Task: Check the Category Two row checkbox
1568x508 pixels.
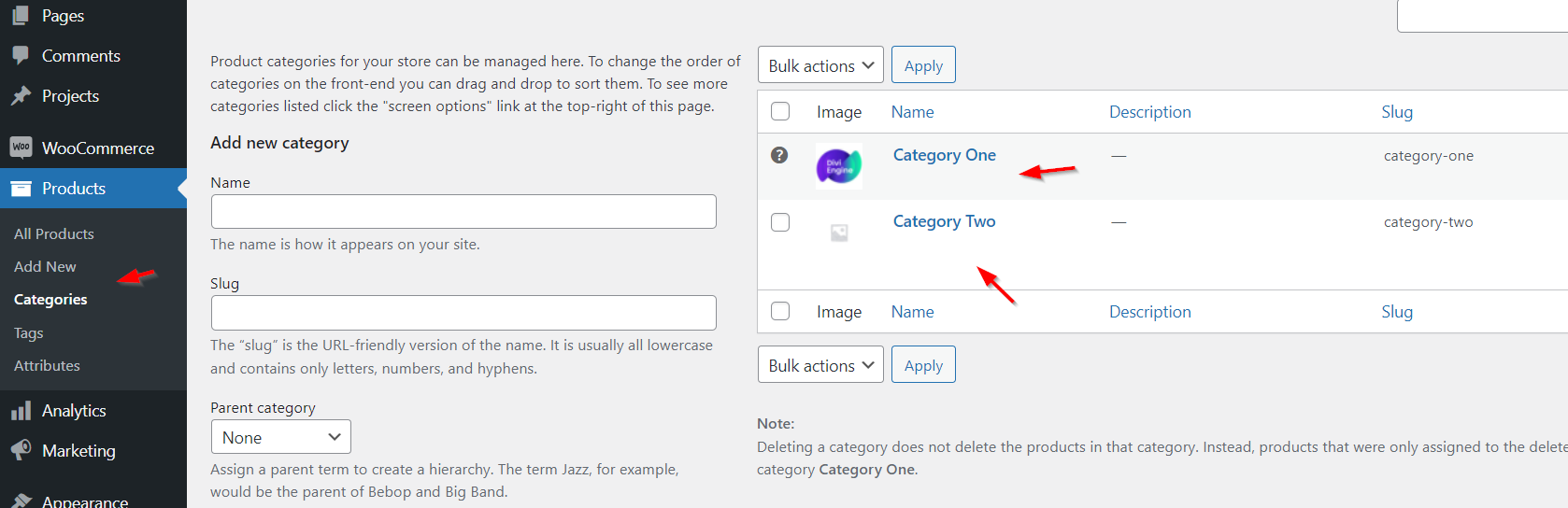Action: pos(780,222)
